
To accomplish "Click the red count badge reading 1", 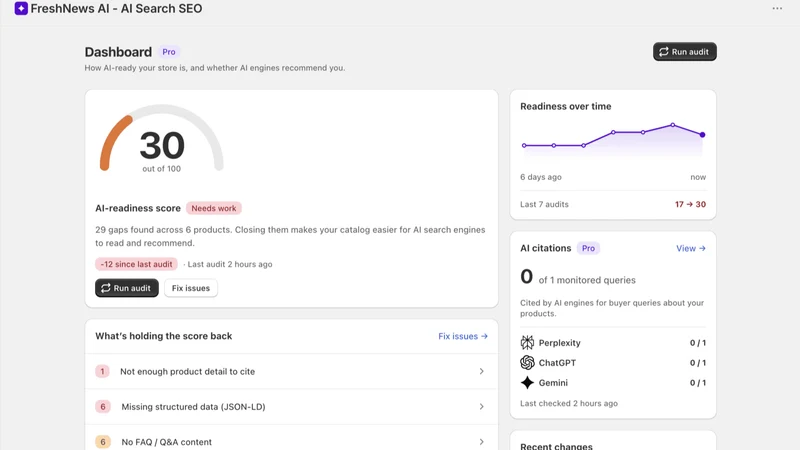I will tap(102, 371).
